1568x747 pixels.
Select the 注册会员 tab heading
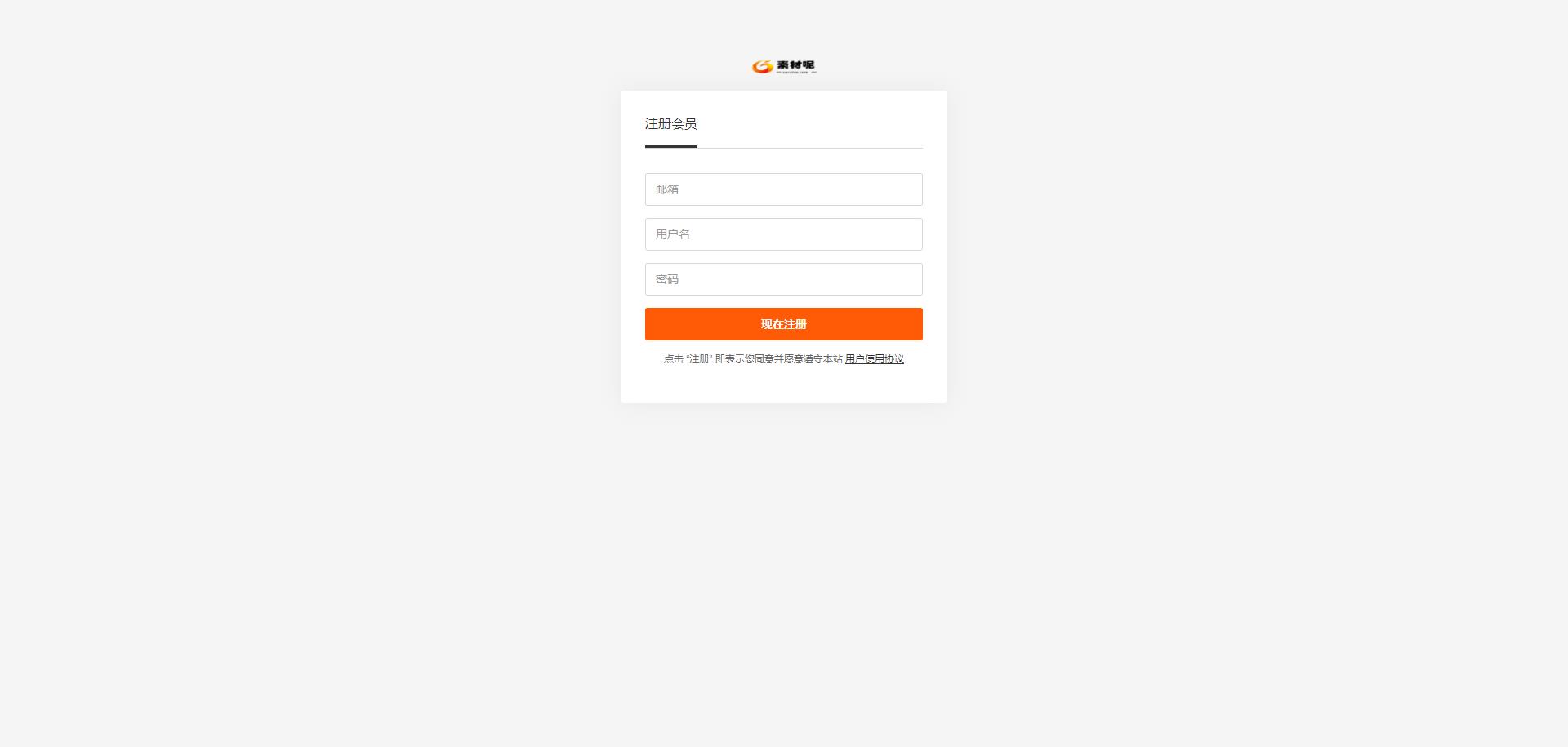(x=670, y=124)
